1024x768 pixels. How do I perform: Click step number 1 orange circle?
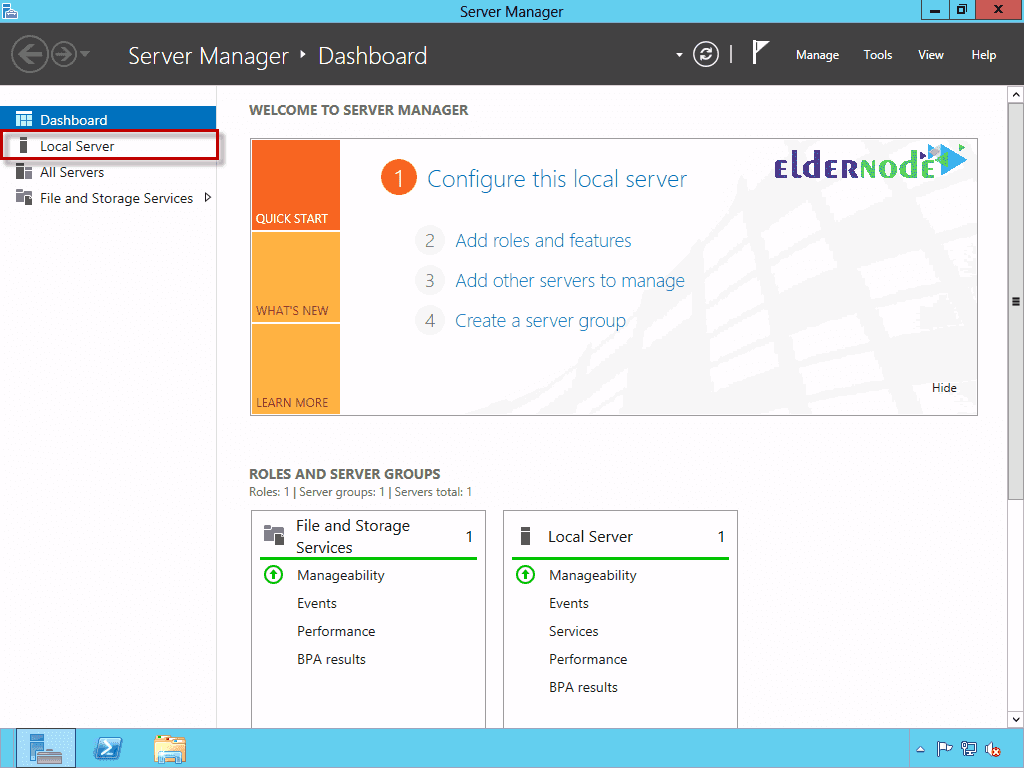[x=398, y=178]
